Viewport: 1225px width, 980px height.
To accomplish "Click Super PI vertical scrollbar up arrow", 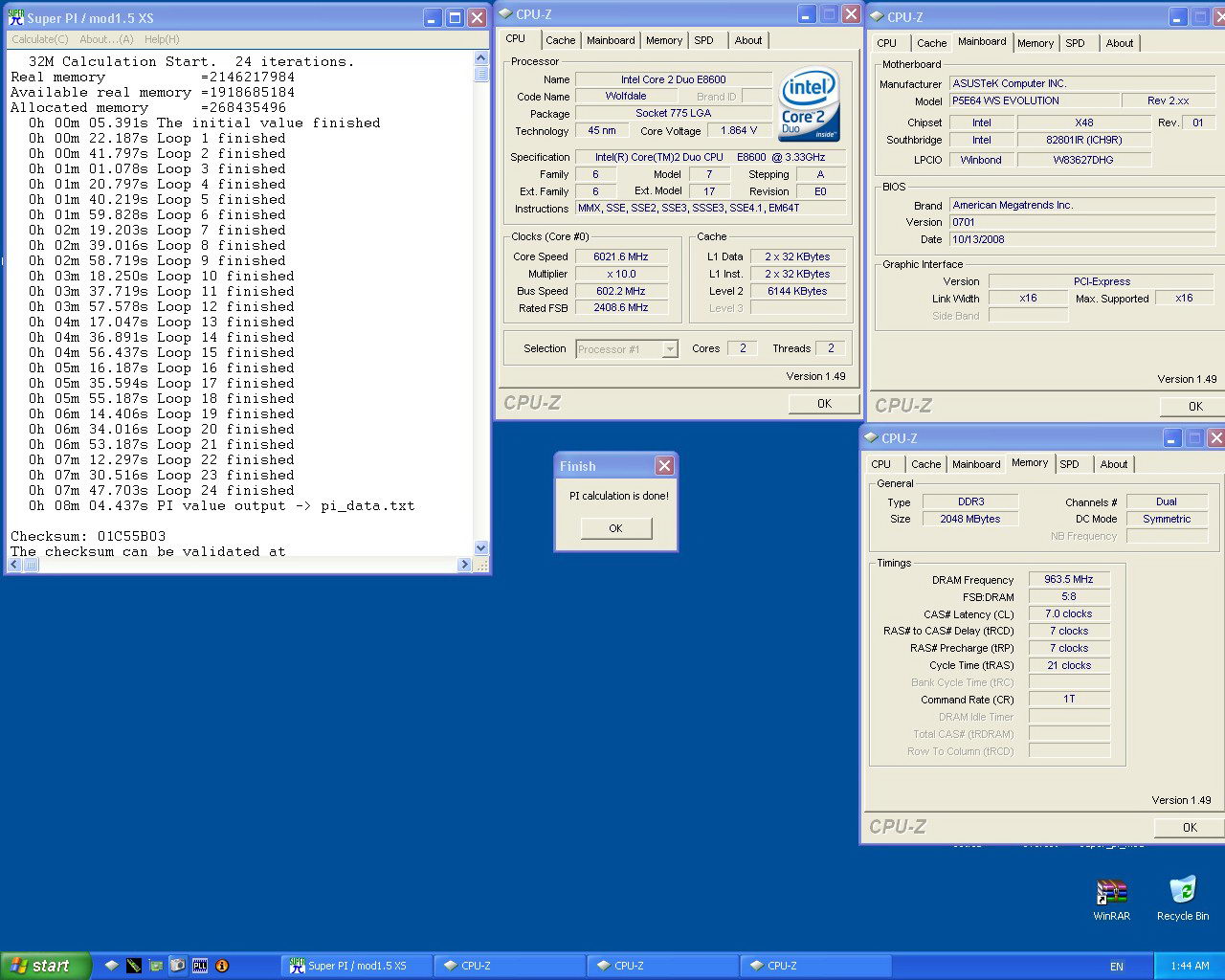I will pyautogui.click(x=481, y=58).
